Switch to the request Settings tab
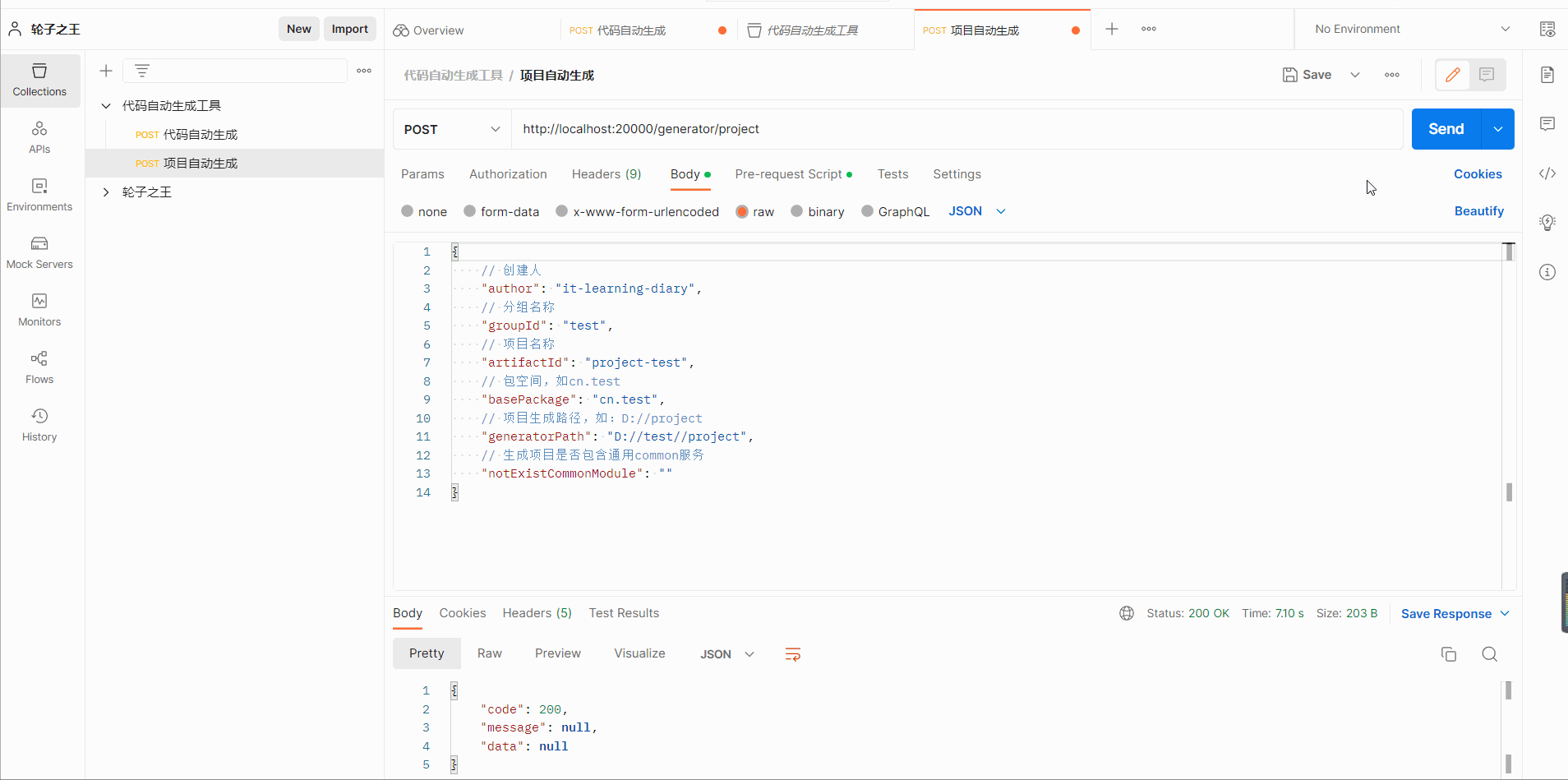1568x780 pixels. coord(957,174)
